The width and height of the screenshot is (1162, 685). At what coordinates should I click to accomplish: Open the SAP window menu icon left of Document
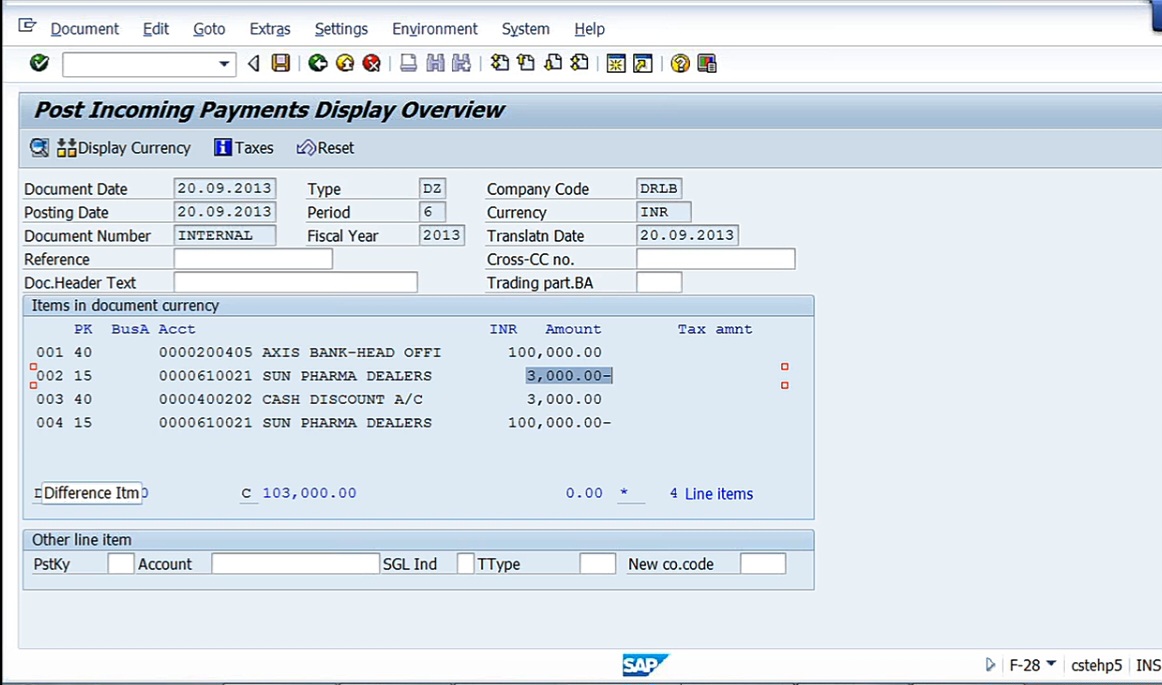coord(27,27)
